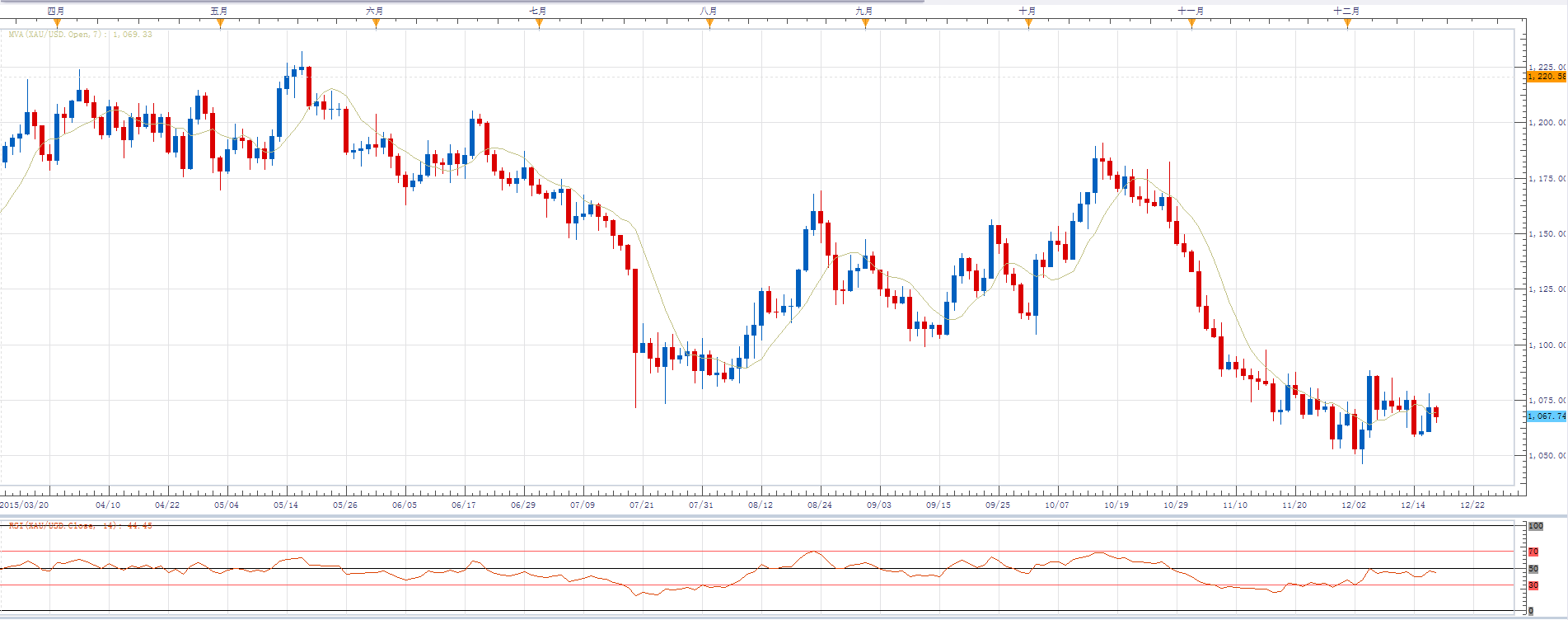Select the 12/02 date axis label
The image size is (1568, 620).
[1354, 505]
